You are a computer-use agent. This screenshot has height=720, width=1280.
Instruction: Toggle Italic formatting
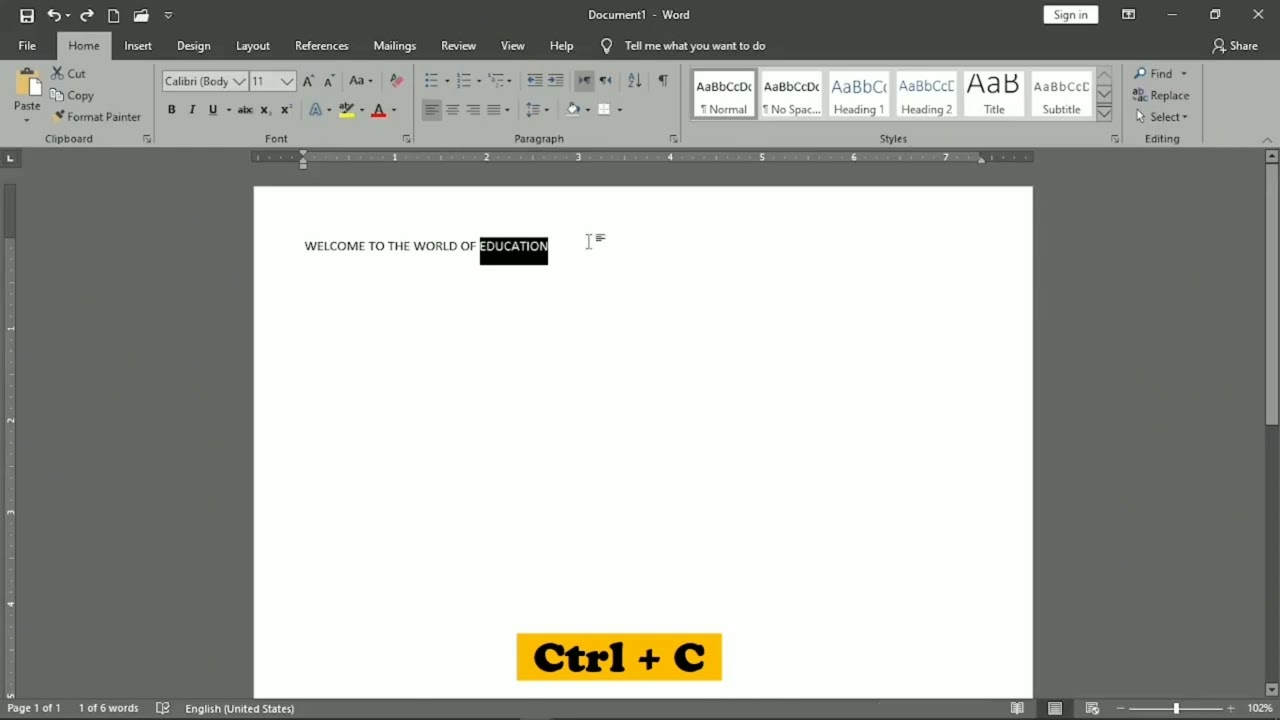click(192, 110)
